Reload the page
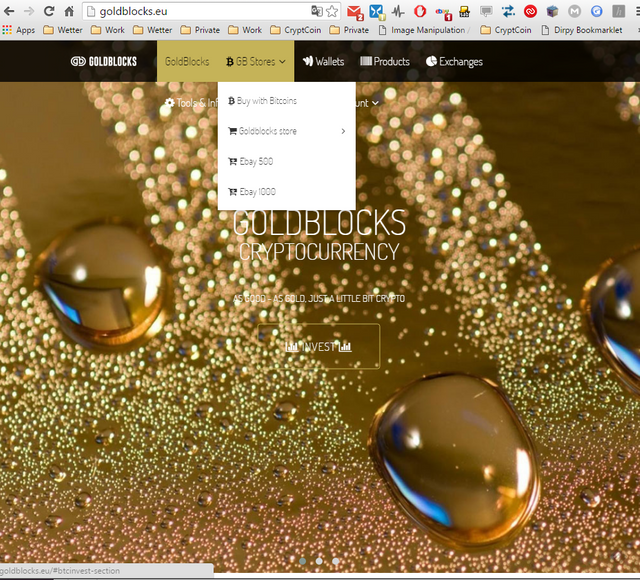The height and width of the screenshot is (580, 640). pyautogui.click(x=49, y=11)
